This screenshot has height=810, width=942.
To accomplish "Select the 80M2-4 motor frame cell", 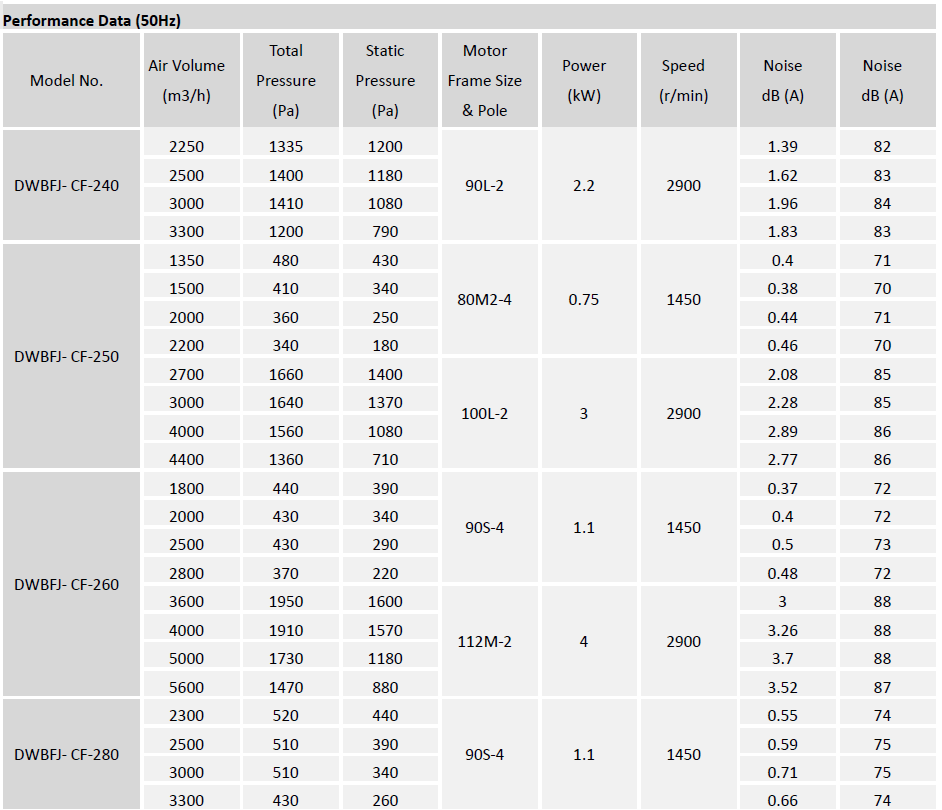I will coord(485,300).
